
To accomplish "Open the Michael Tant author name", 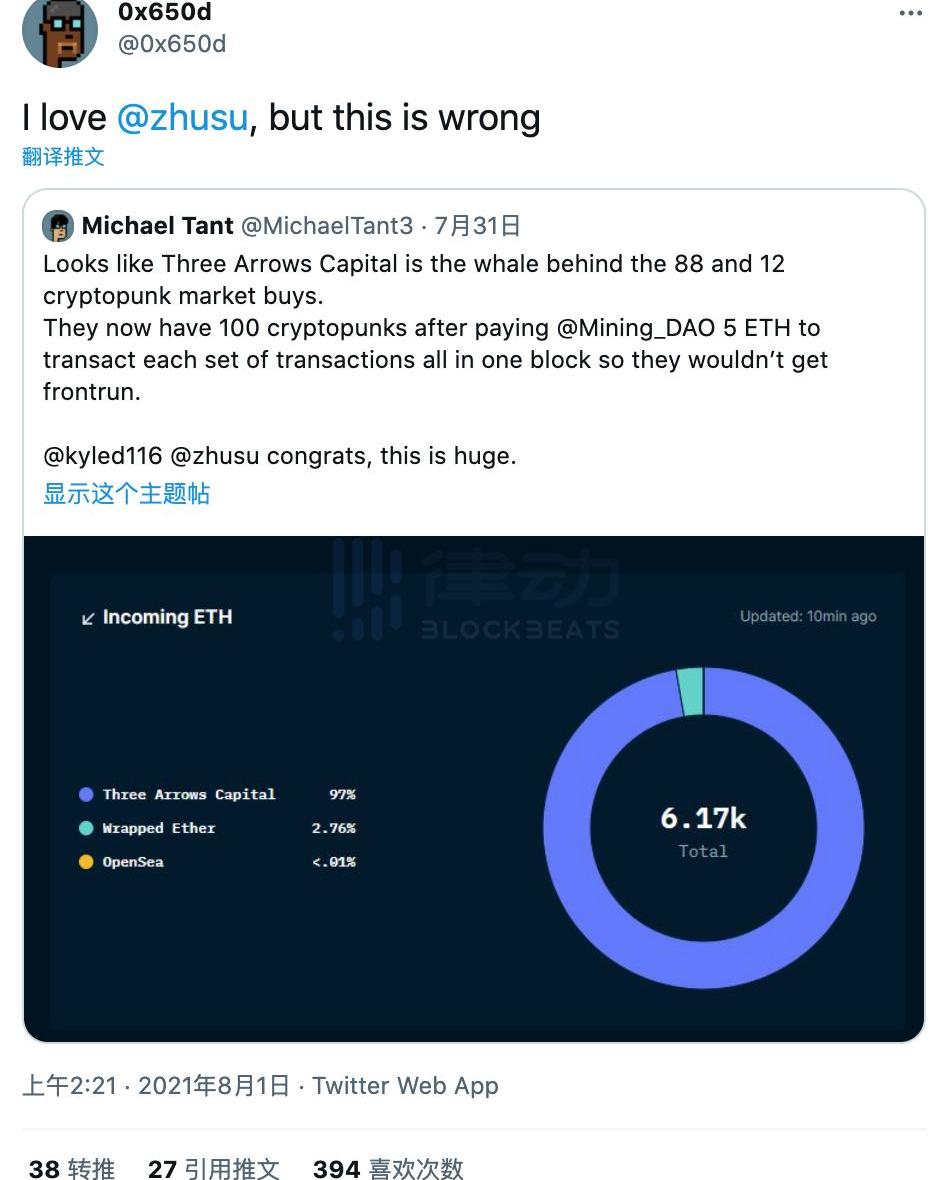I will pos(157,226).
